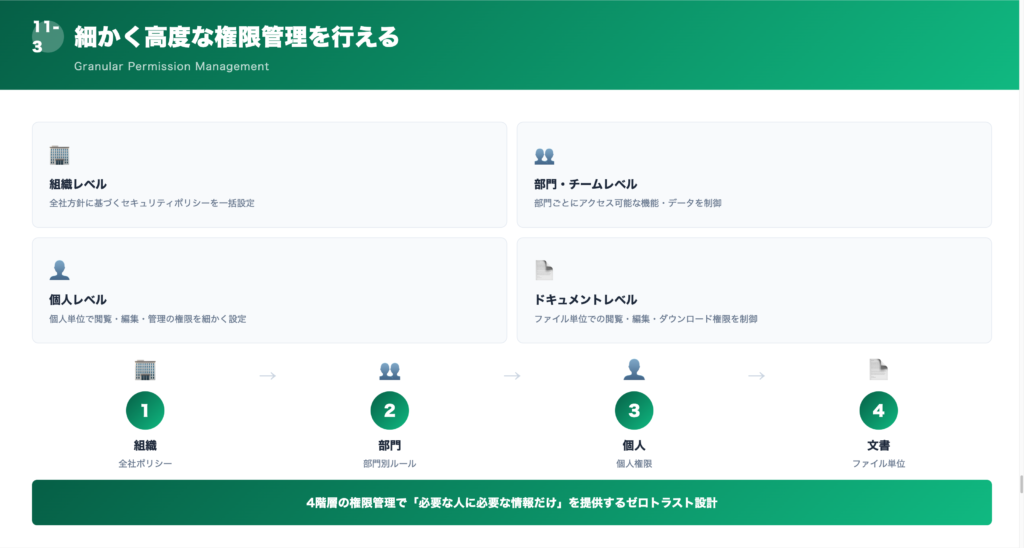This screenshot has width=1024, height=548.
Task: Click the 部門・チームレベル card heading
Action: pyautogui.click(x=585, y=184)
